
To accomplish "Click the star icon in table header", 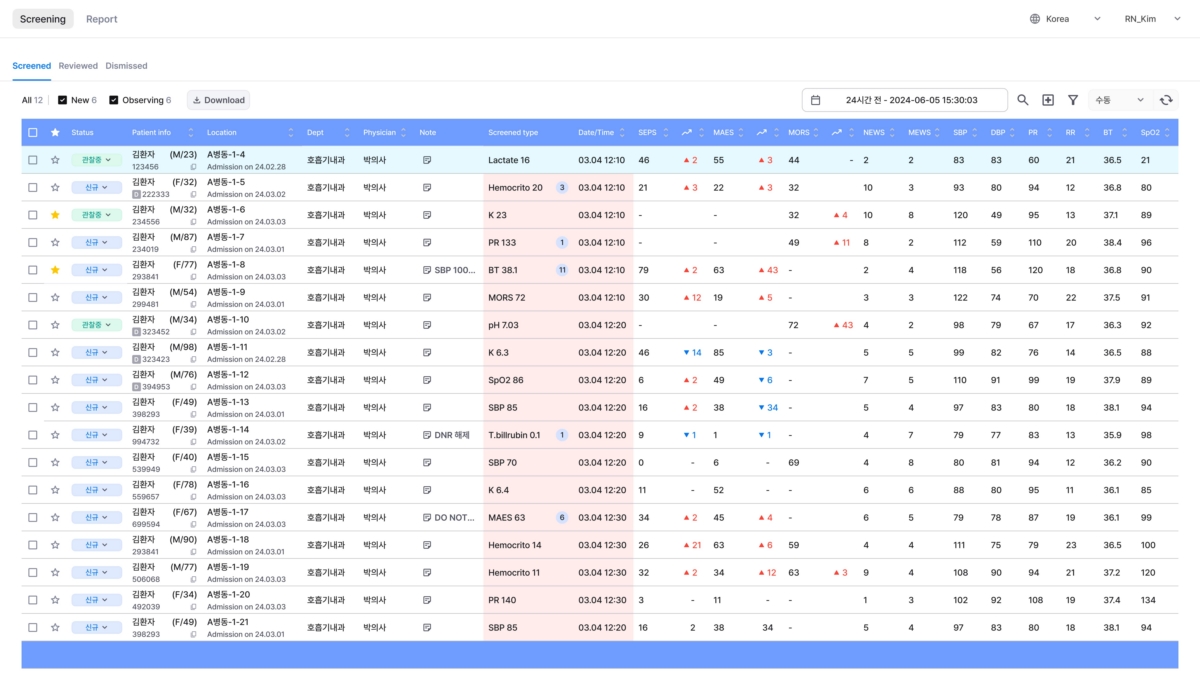I will 55,132.
